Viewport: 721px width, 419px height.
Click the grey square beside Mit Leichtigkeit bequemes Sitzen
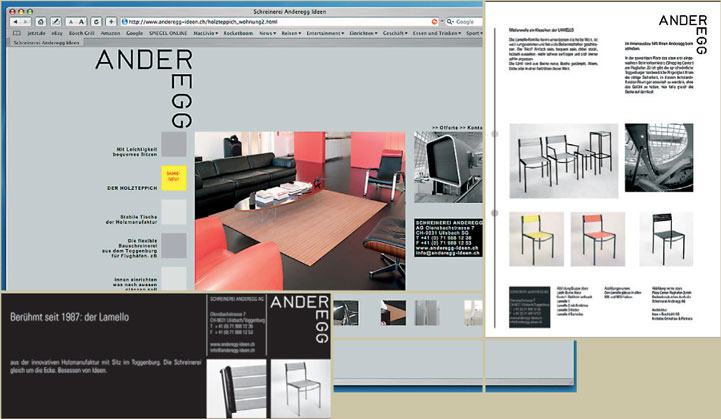click(174, 144)
